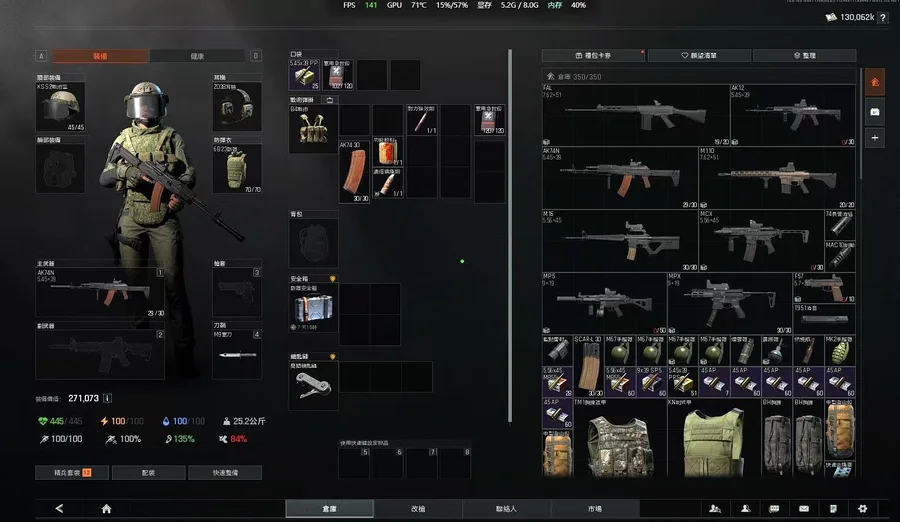The image size is (900, 522).
Task: Click the 精兵套裝 loadout set button
Action: click(72, 473)
